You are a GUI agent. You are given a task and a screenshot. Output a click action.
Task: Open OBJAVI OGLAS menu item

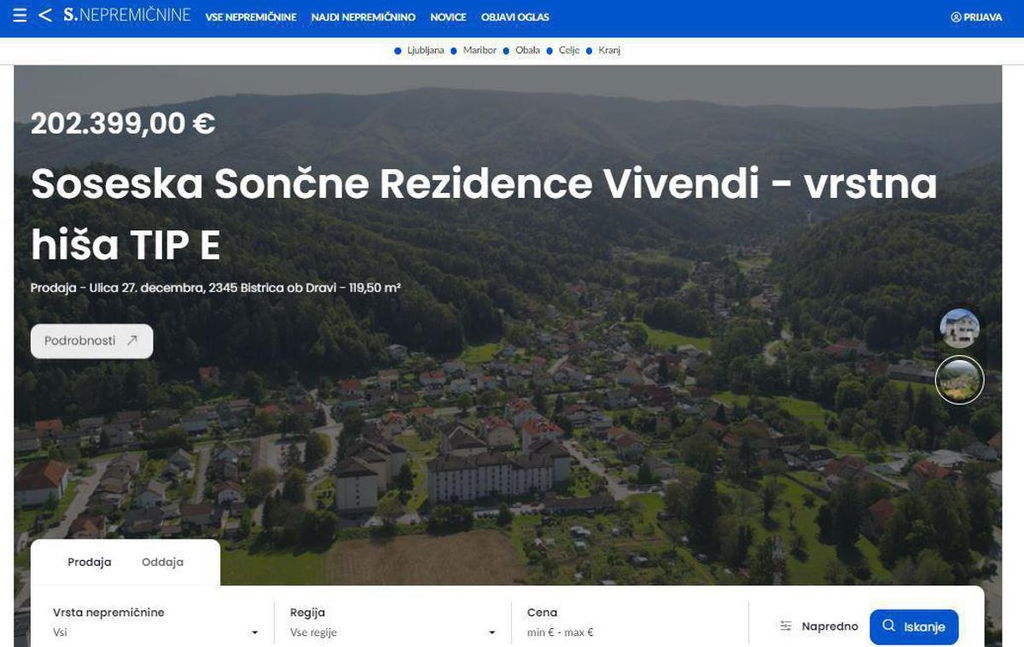pyautogui.click(x=515, y=17)
